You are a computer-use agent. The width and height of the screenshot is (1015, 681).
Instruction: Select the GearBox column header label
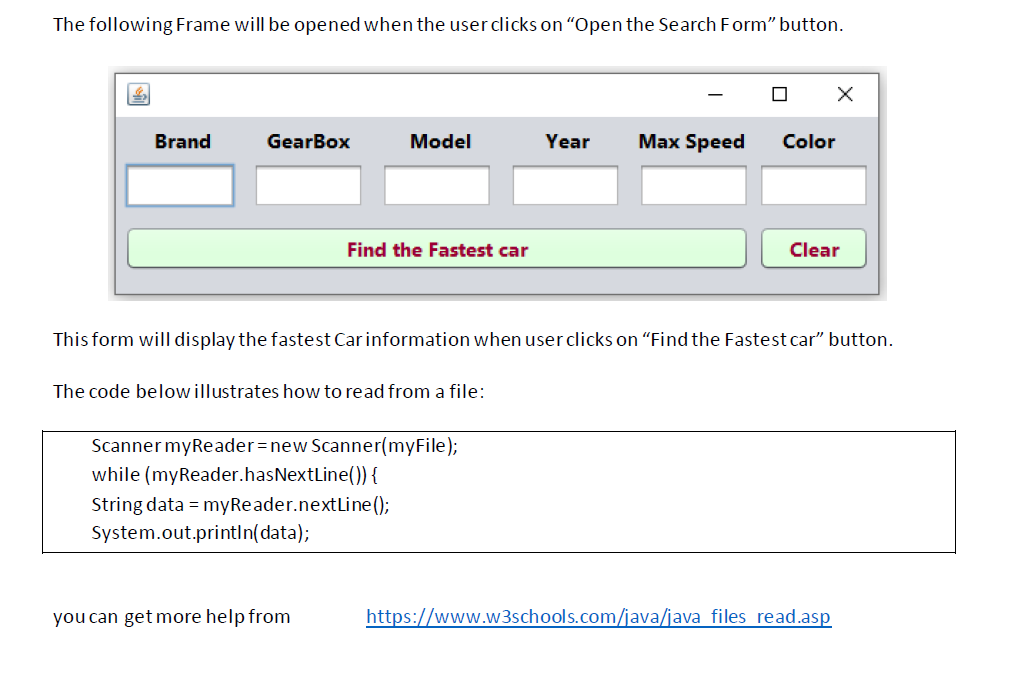pyautogui.click(x=308, y=142)
